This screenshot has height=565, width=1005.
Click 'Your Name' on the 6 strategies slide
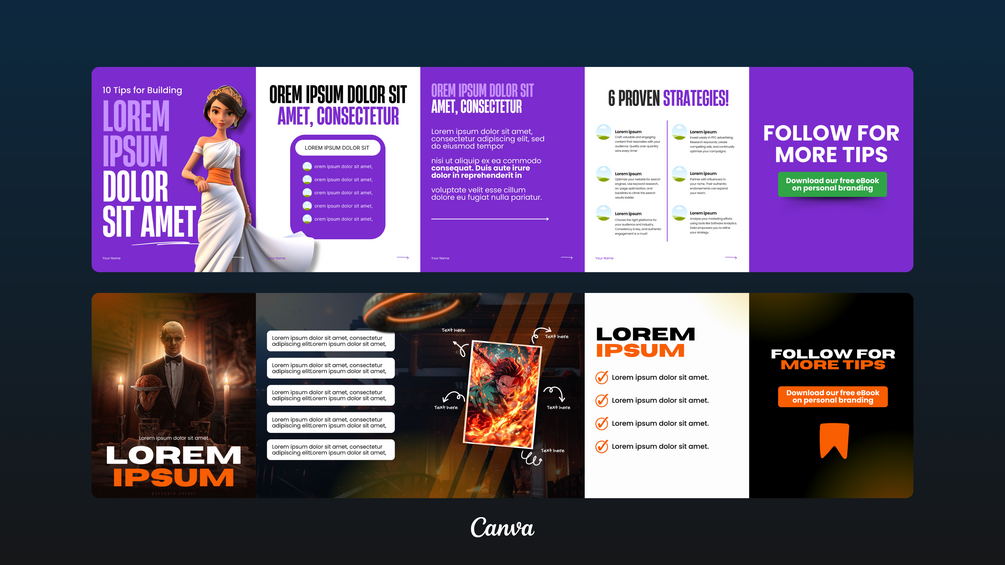point(604,258)
